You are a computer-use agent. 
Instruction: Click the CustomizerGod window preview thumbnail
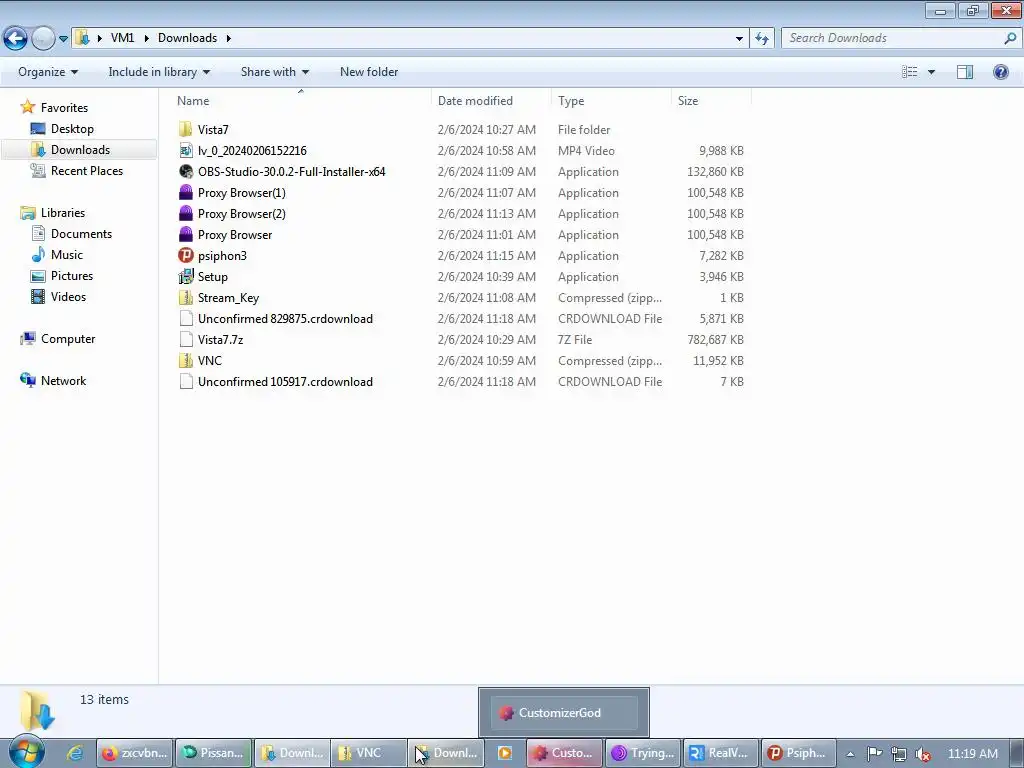(x=564, y=712)
